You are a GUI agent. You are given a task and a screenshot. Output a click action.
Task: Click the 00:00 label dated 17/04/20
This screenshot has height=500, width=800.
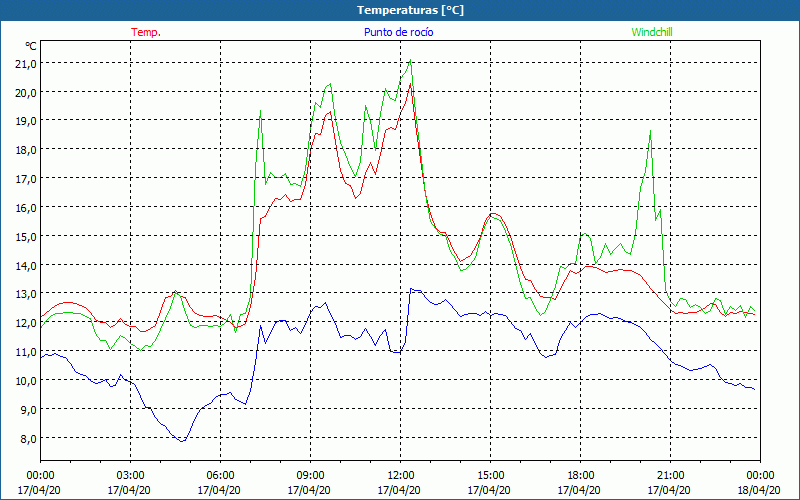tap(40, 476)
